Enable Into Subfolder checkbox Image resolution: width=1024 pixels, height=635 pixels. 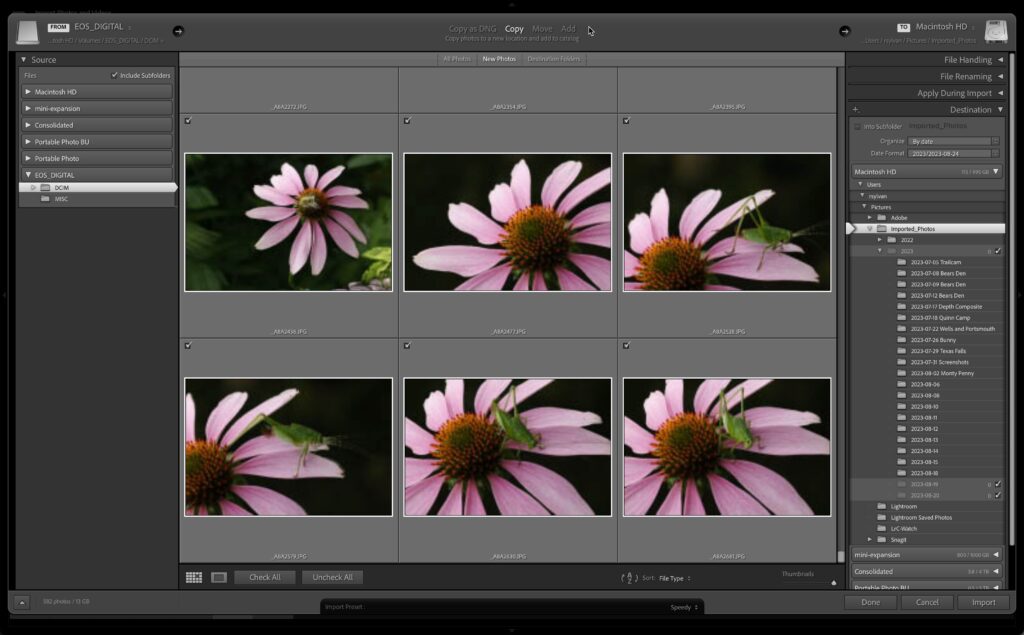click(857, 126)
